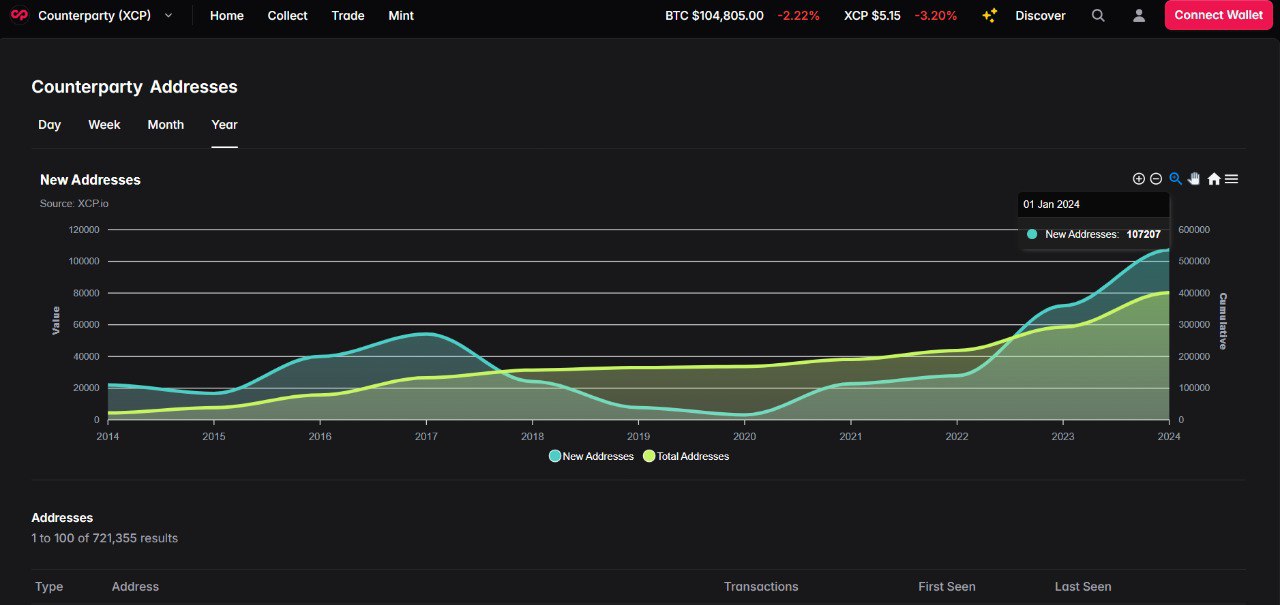Select the Month time range tab
This screenshot has width=1280, height=605.
(166, 125)
